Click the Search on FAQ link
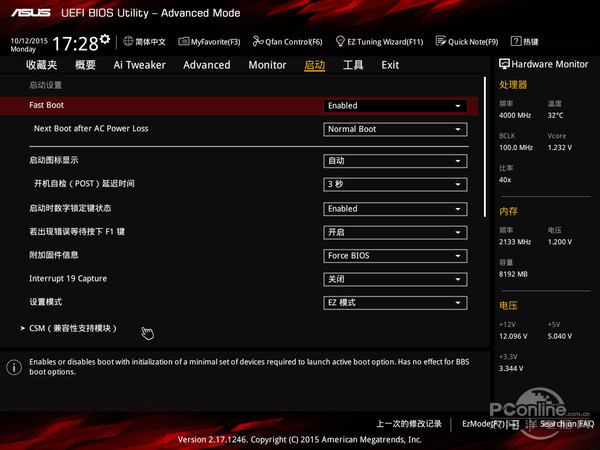The height and width of the screenshot is (450, 600). click(567, 424)
